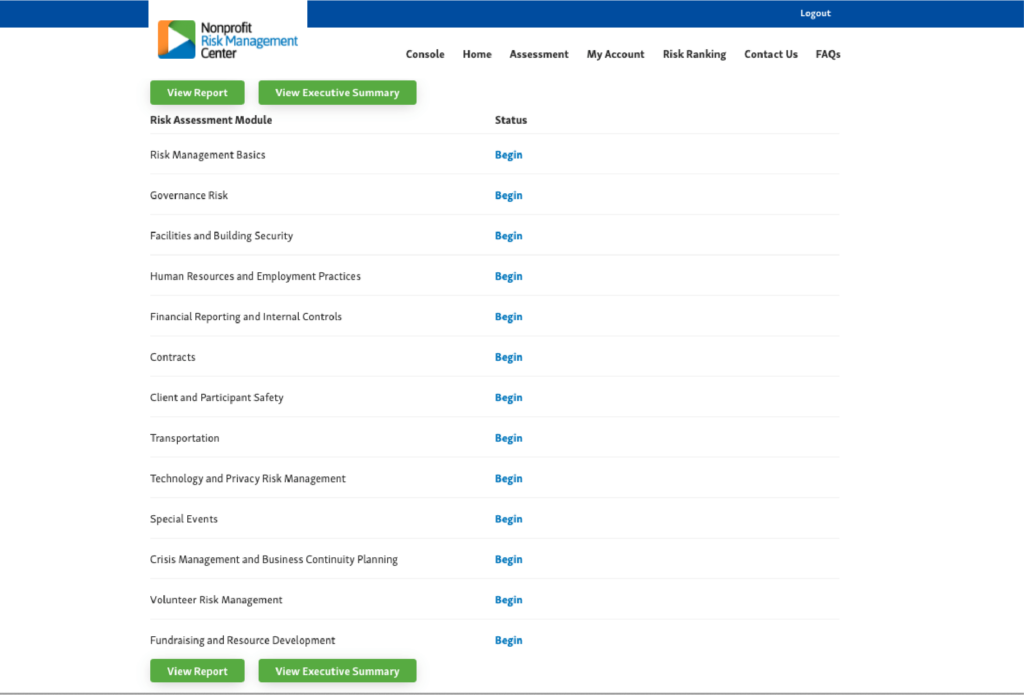Click the top View Executive Summary button
Image resolution: width=1024 pixels, height=695 pixels.
(x=337, y=92)
